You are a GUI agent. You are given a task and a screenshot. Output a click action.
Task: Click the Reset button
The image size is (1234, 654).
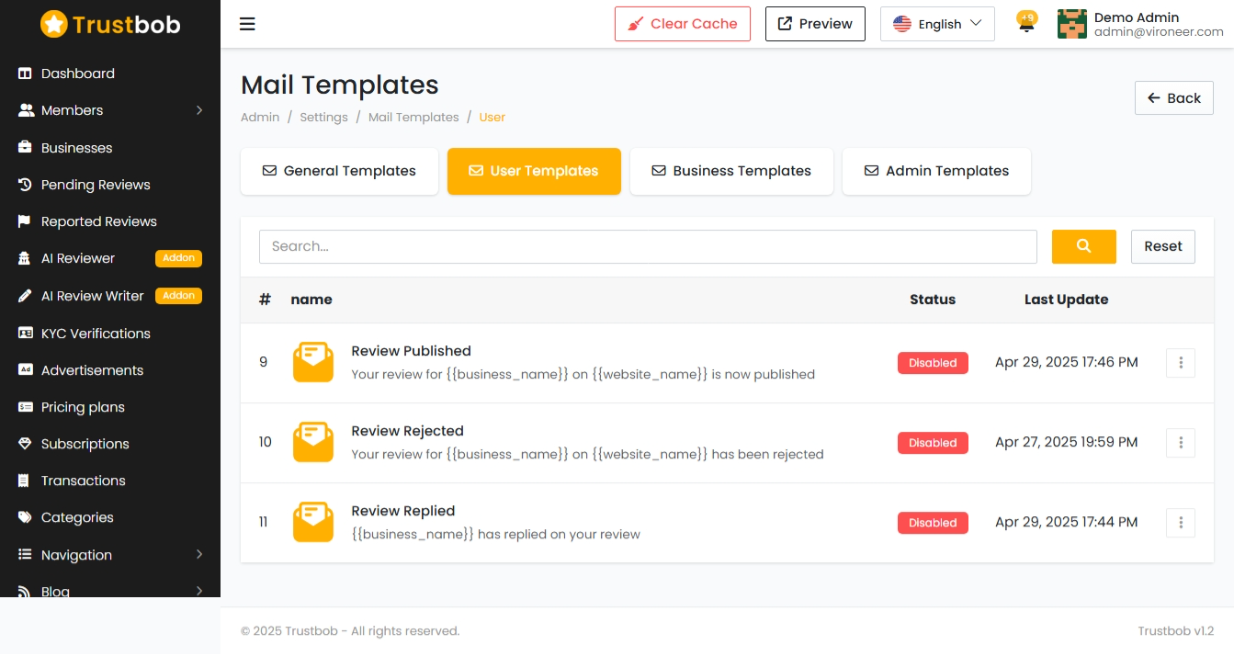[x=1163, y=246]
